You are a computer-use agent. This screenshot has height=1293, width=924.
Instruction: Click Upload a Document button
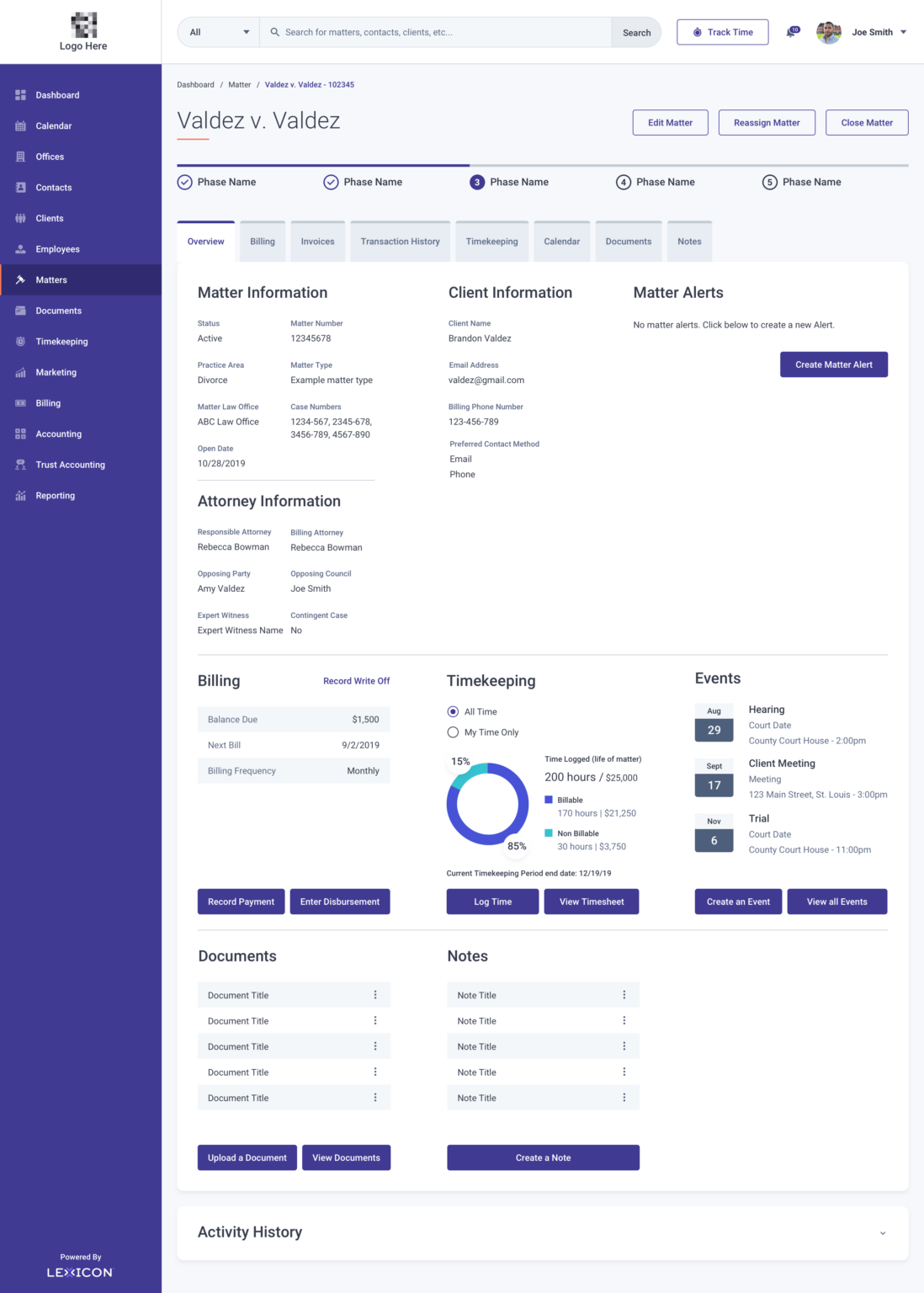[x=247, y=1157]
